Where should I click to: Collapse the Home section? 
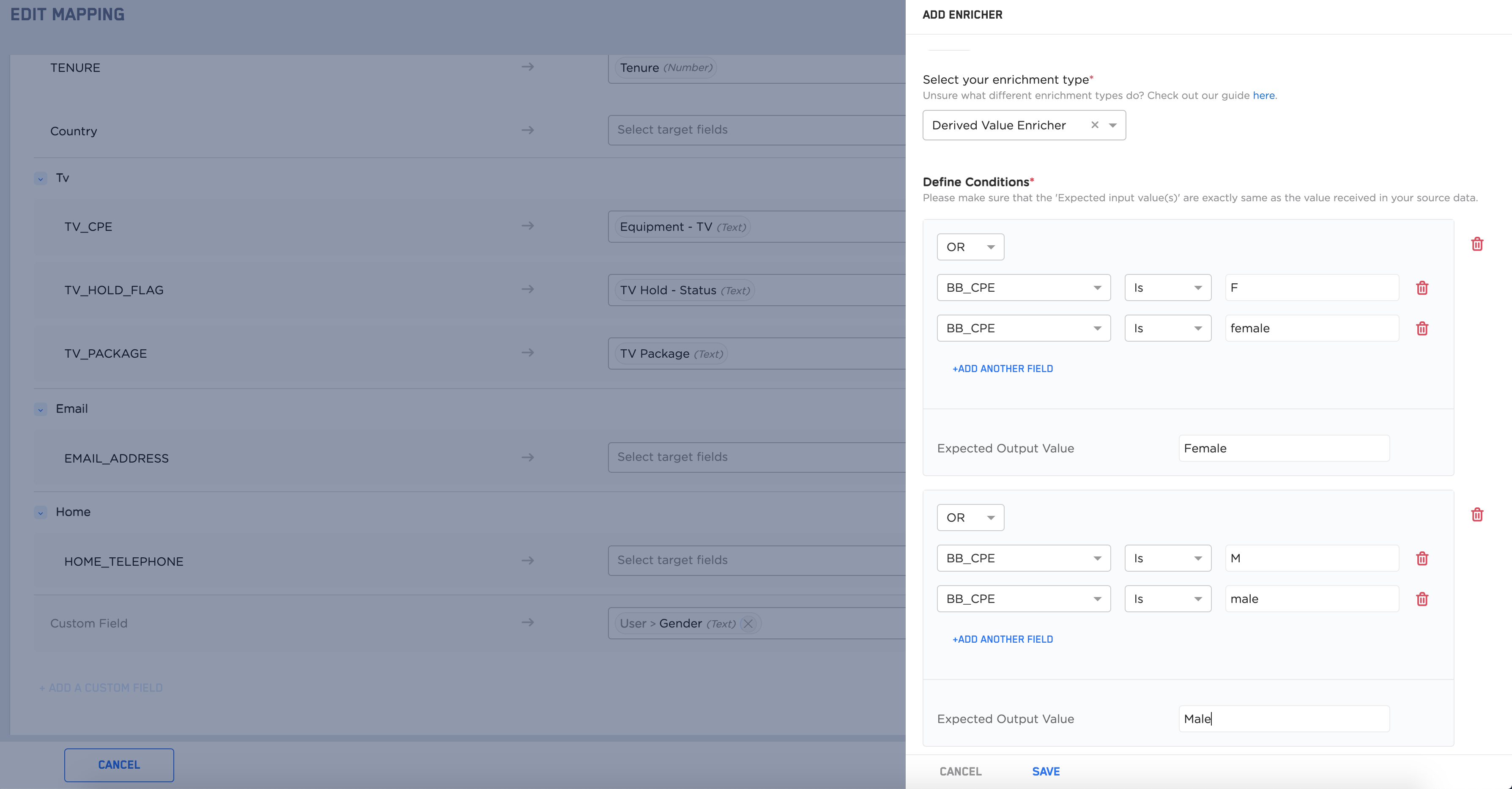click(41, 512)
